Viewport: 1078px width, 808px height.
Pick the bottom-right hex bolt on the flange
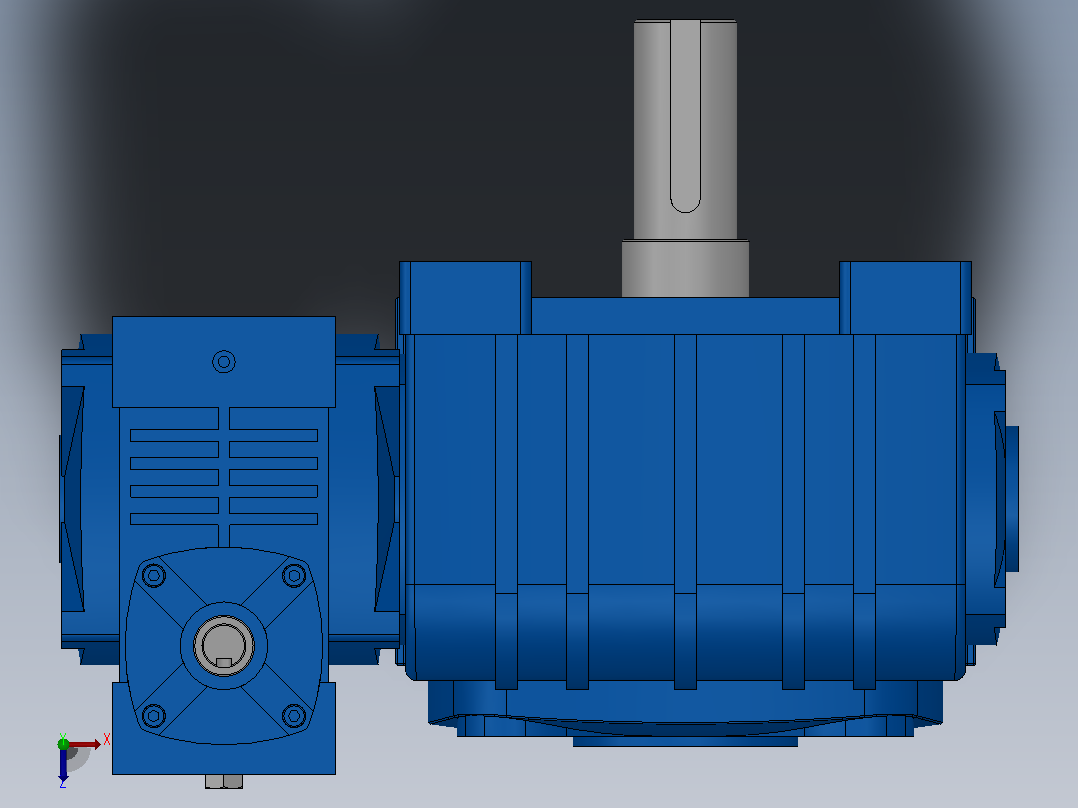click(294, 716)
